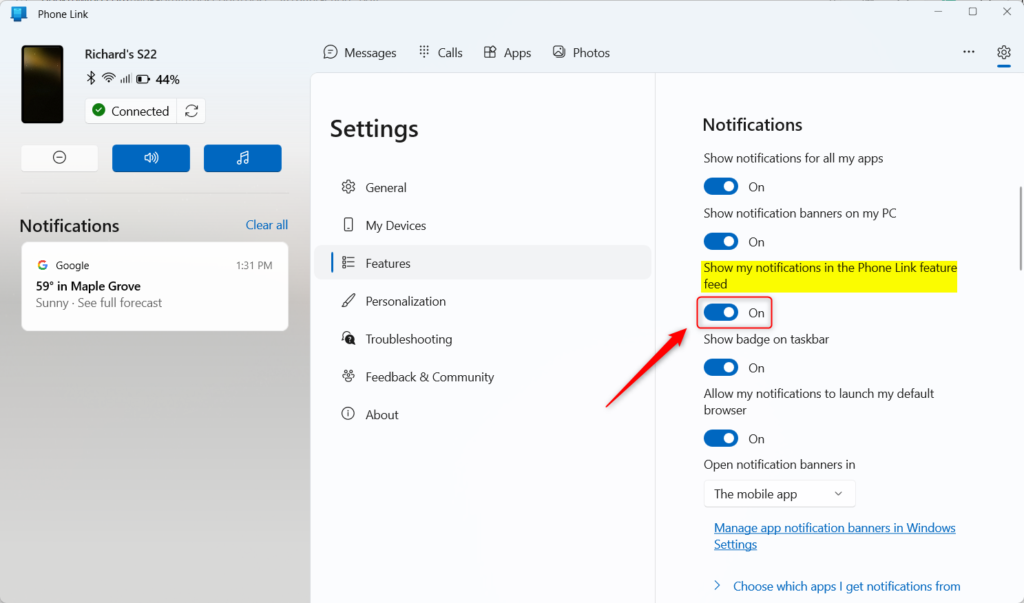The width and height of the screenshot is (1024, 603).
Task: Click the Connected status button
Action: click(x=131, y=111)
